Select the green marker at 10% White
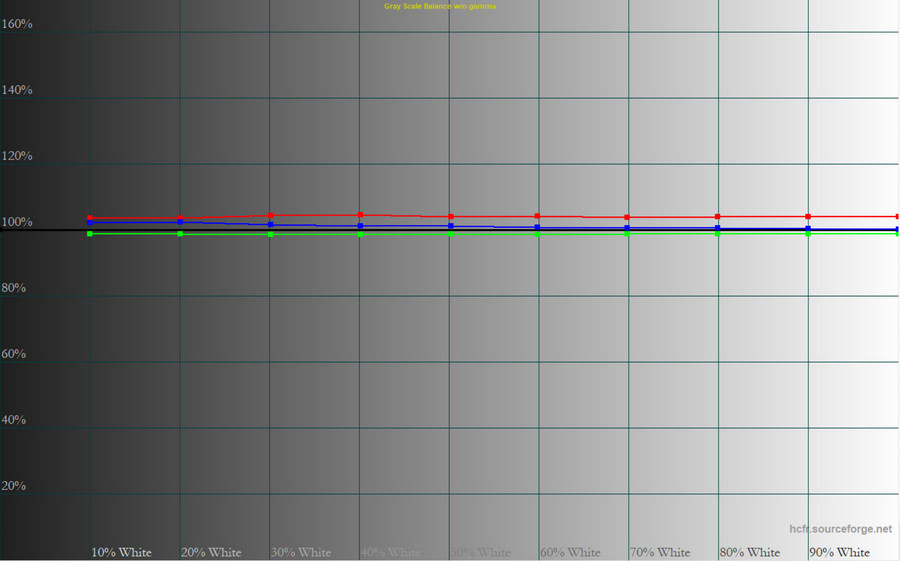 (90, 234)
